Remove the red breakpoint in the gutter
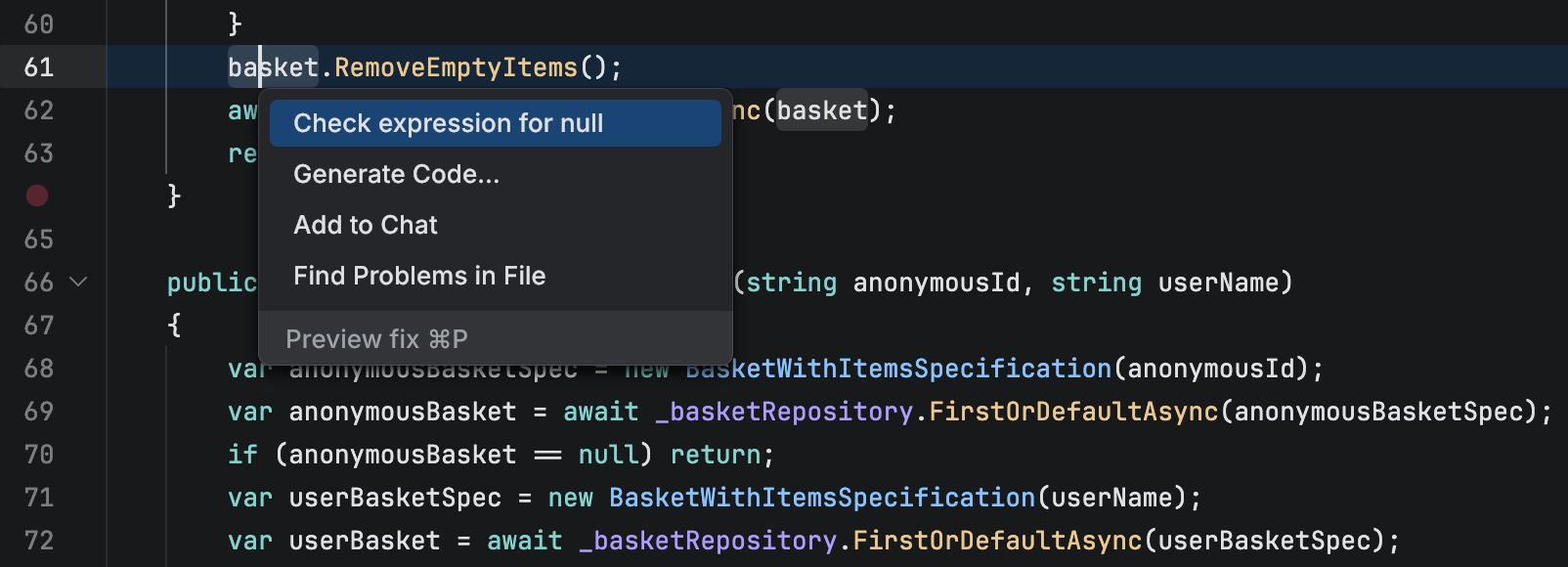 tap(37, 196)
